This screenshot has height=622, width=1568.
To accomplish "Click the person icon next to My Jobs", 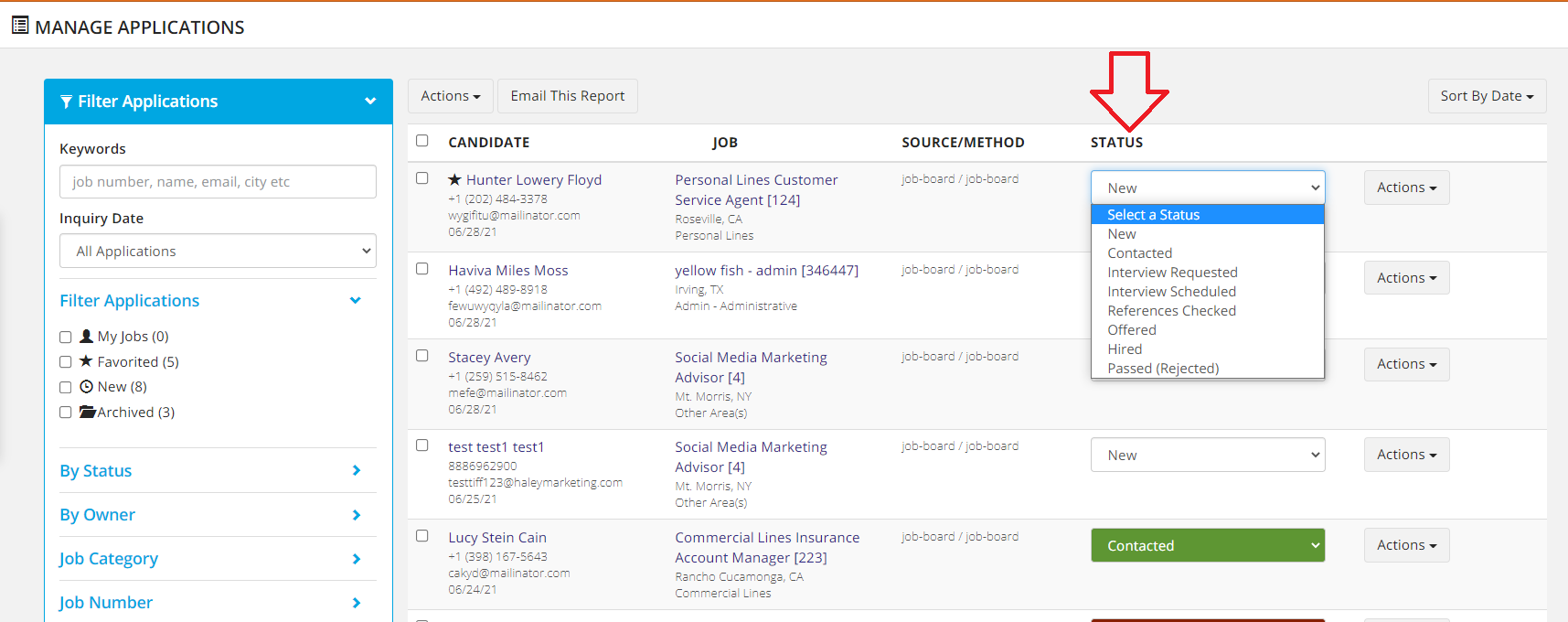I will 87,337.
